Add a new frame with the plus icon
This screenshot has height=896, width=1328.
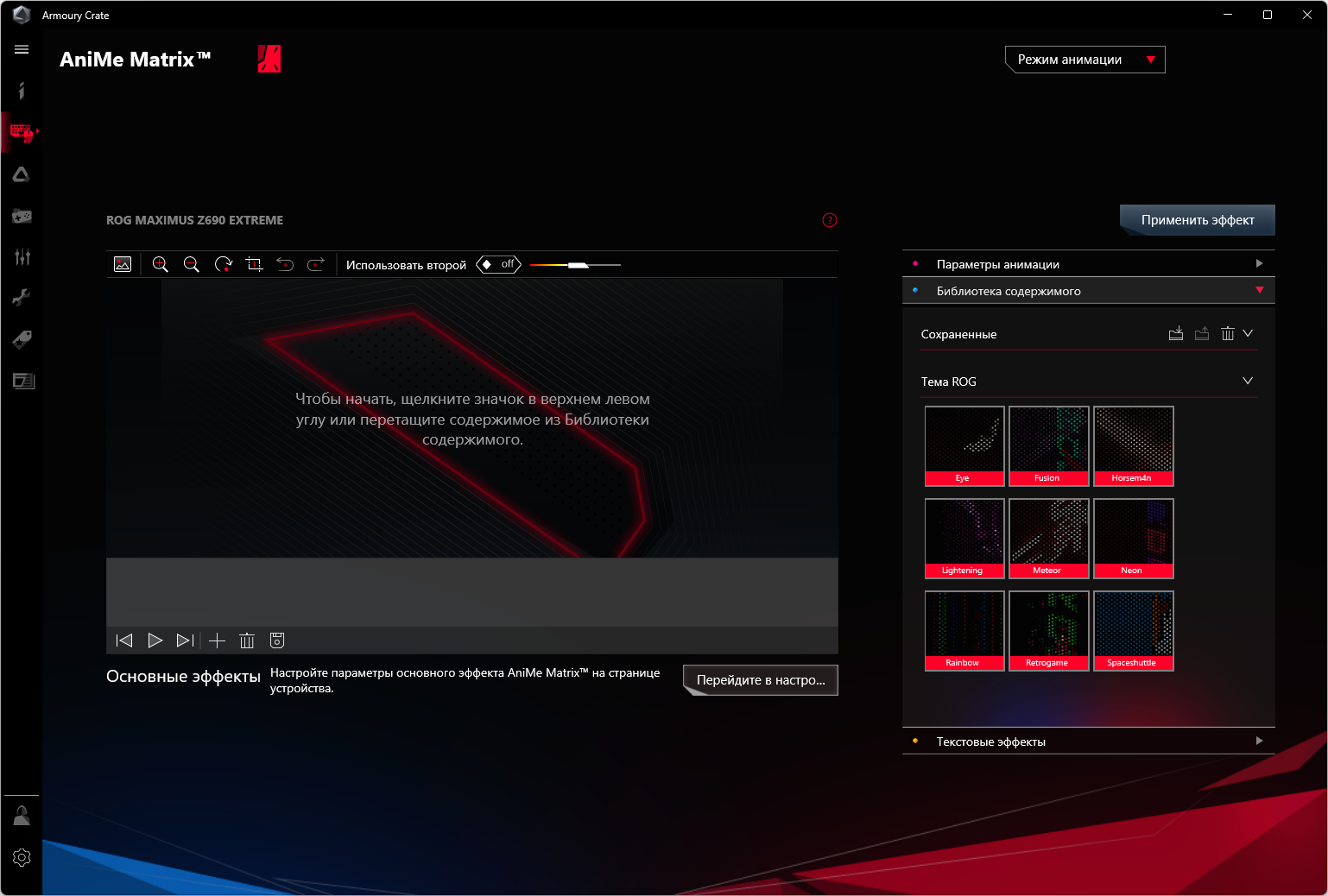pos(217,640)
